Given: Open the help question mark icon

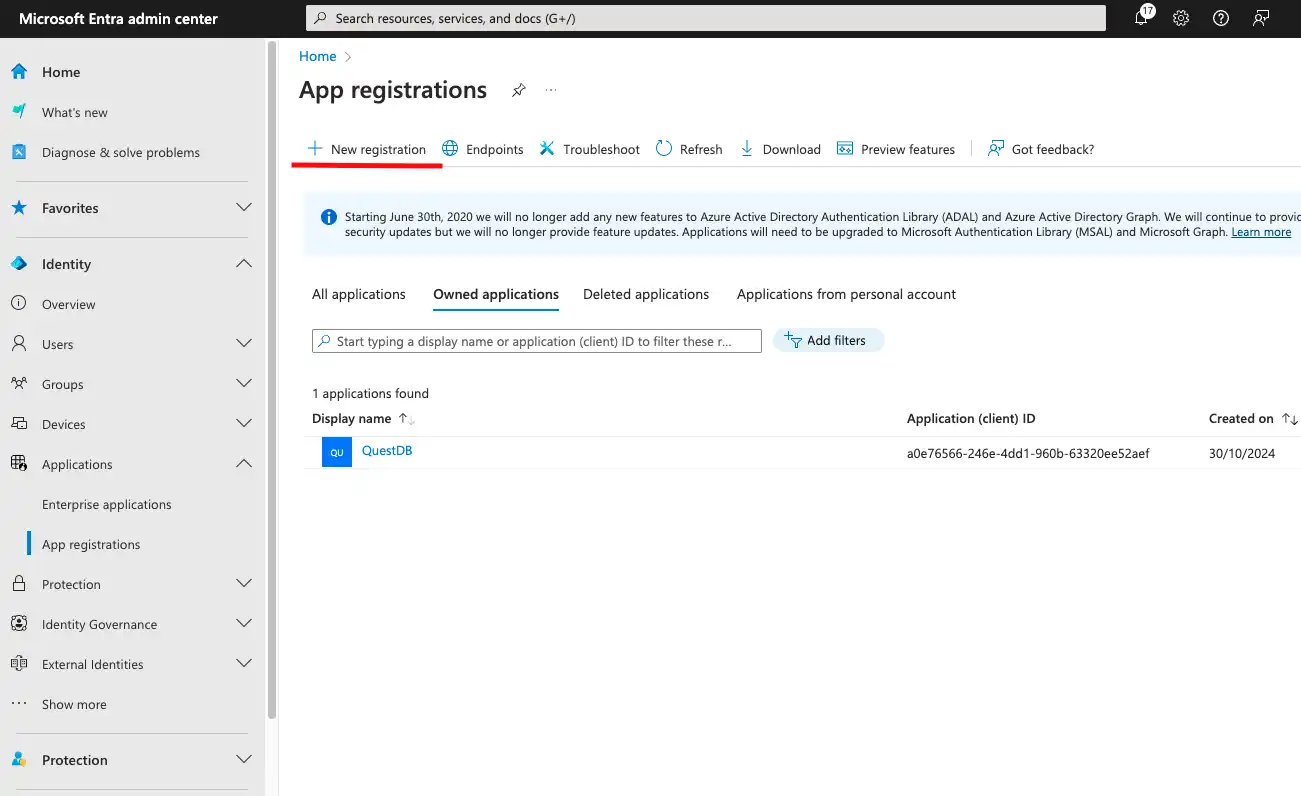Looking at the screenshot, I should click(x=1220, y=17).
